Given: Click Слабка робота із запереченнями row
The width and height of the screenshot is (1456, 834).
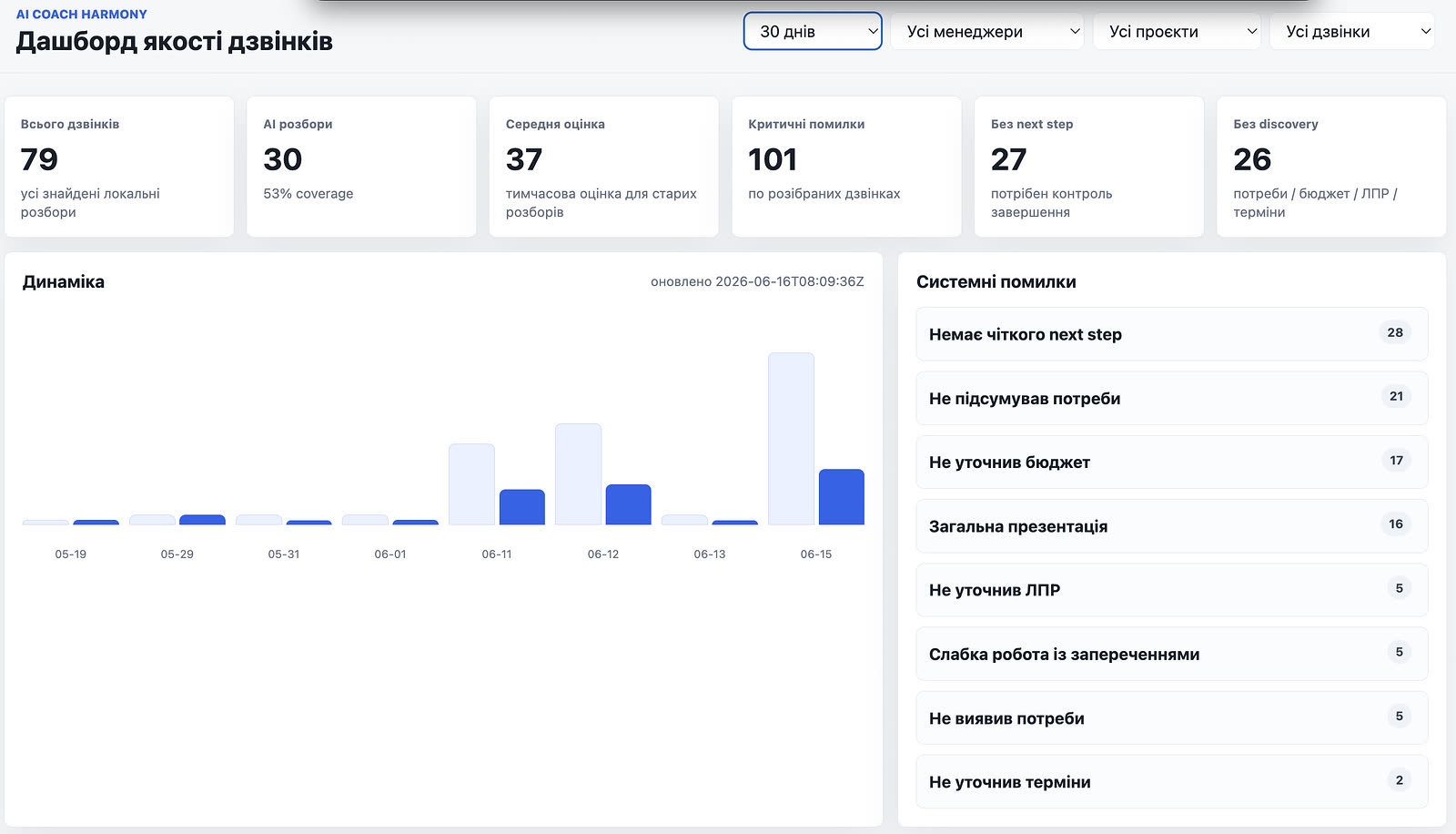Looking at the screenshot, I should pyautogui.click(x=1172, y=654).
